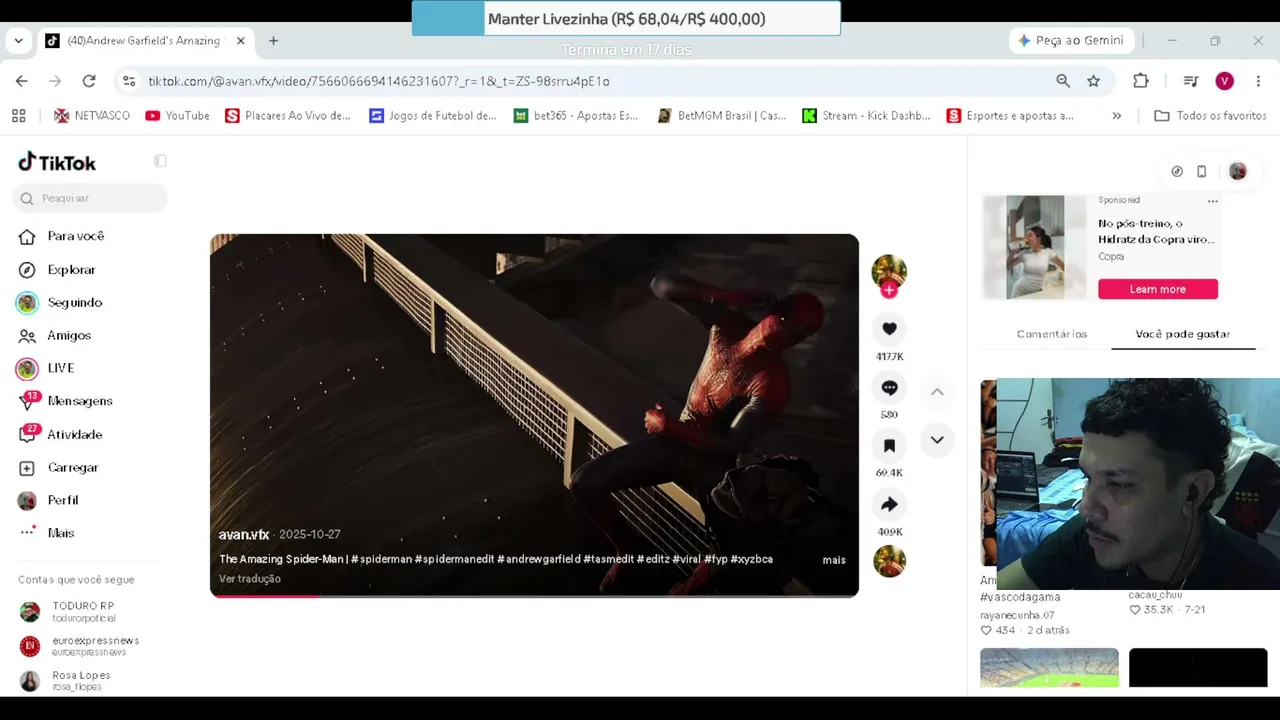Click Ver tradução under the caption
1280x720 pixels.
point(250,579)
